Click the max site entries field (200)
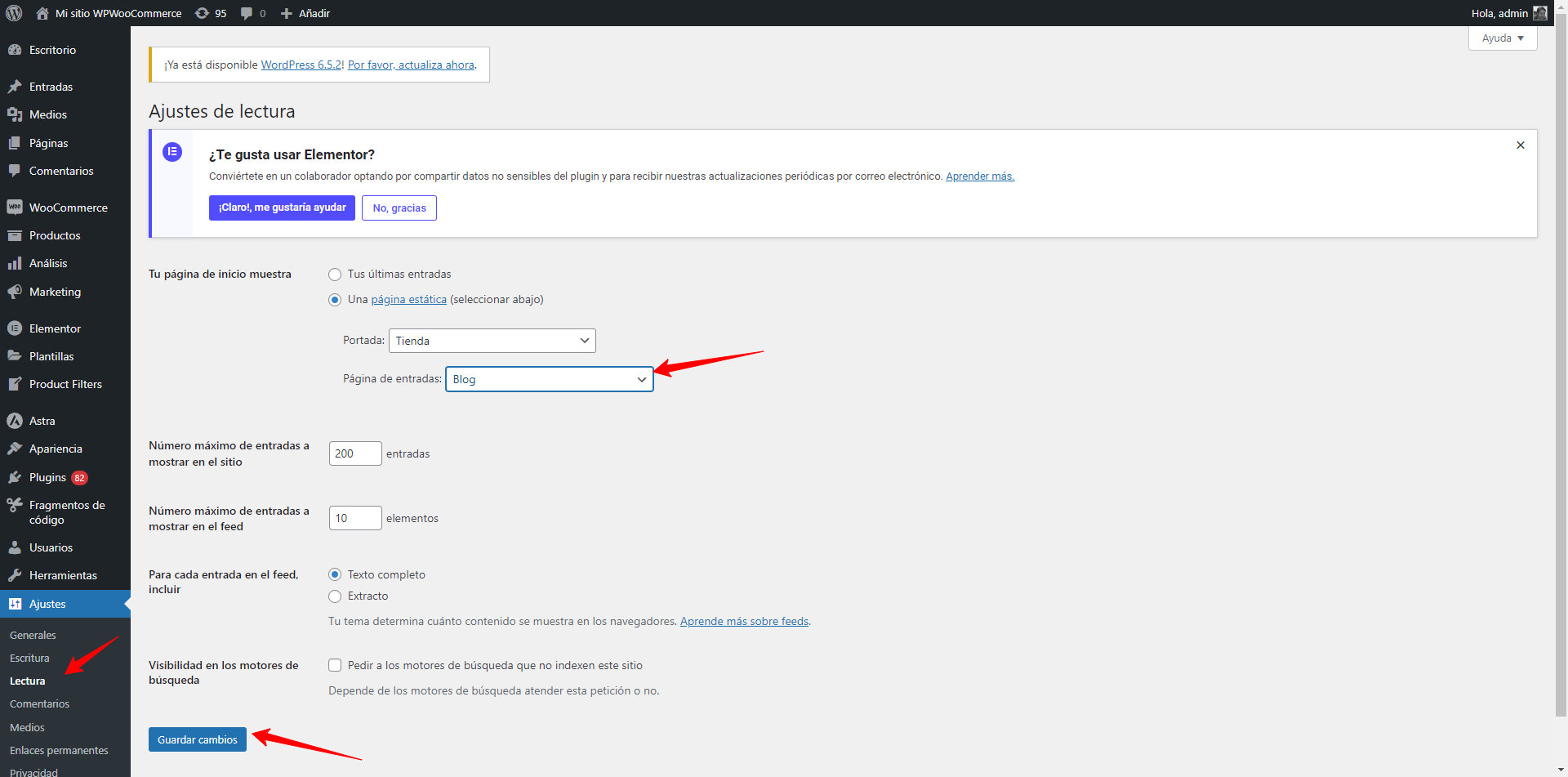Viewport: 1568px width, 777px height. pos(355,453)
